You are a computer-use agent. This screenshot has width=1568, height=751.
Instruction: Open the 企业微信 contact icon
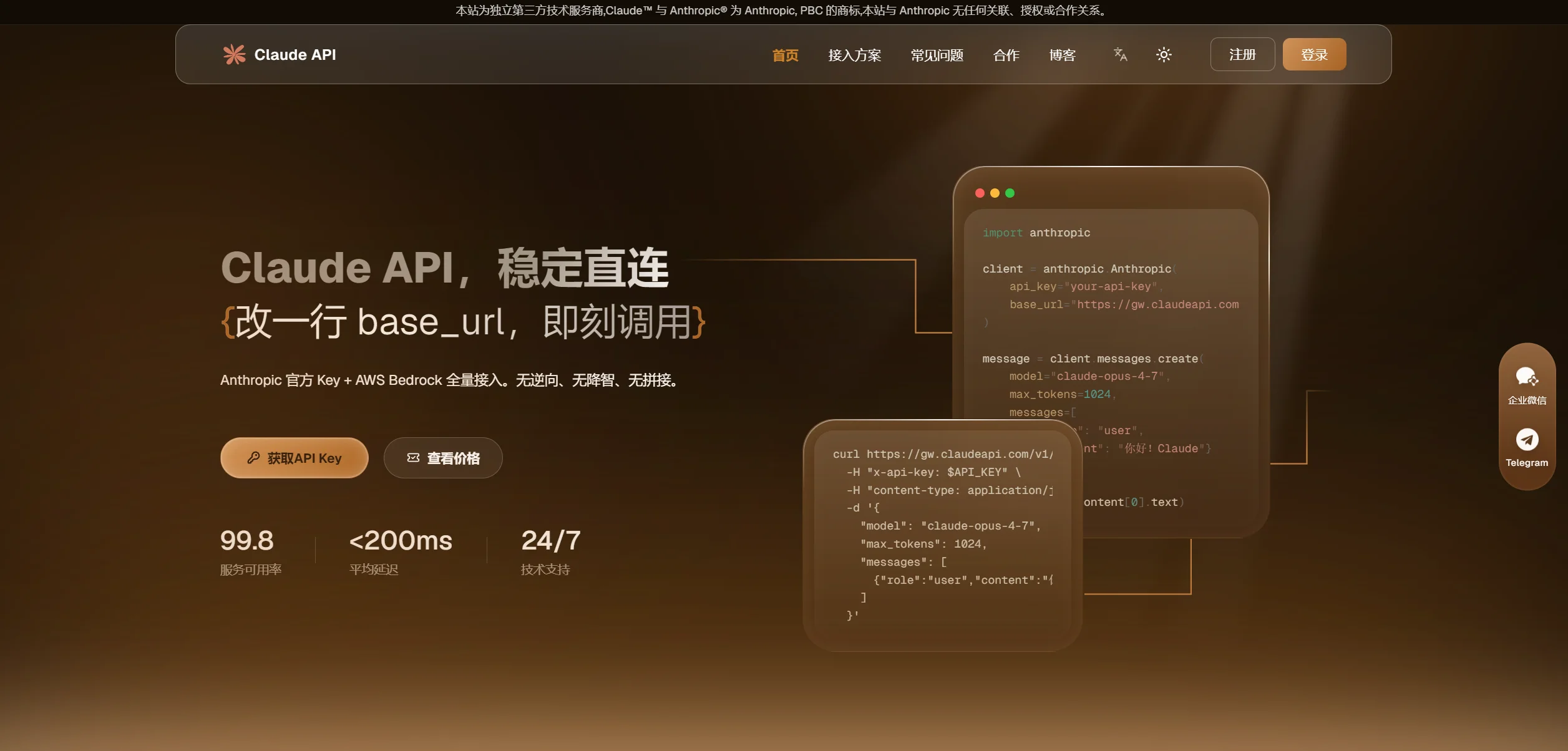coord(1527,377)
